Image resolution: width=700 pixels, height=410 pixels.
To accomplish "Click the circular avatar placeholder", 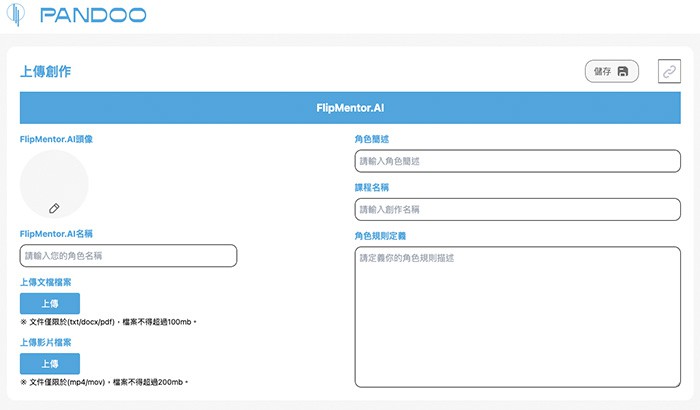I will 54,183.
